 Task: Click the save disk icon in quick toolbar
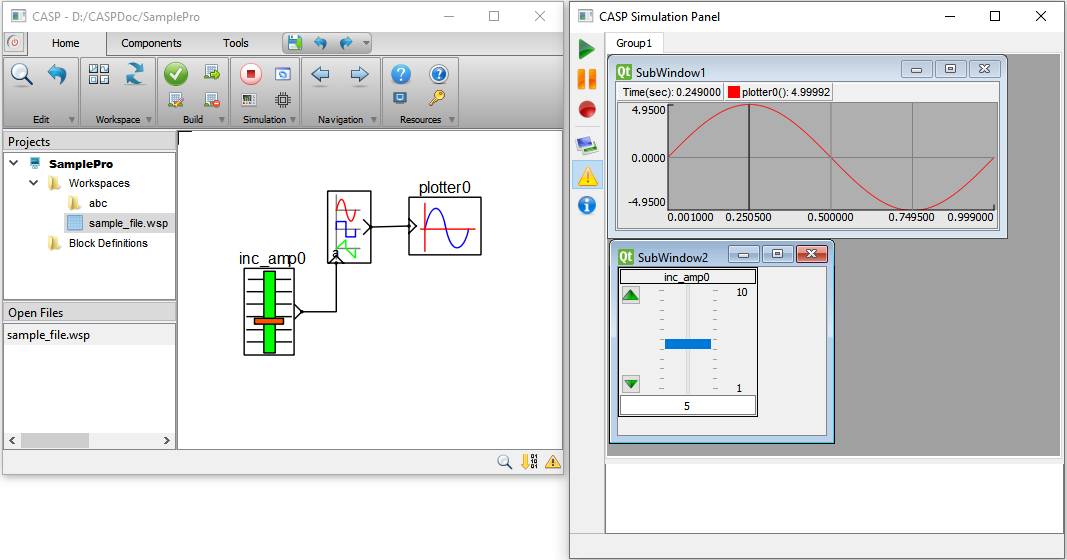pos(294,43)
